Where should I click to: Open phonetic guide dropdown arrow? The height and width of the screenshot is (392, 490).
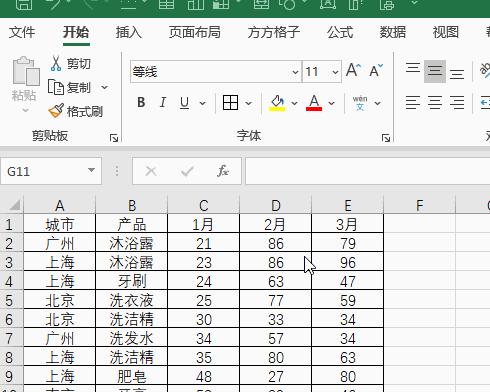(x=377, y=103)
